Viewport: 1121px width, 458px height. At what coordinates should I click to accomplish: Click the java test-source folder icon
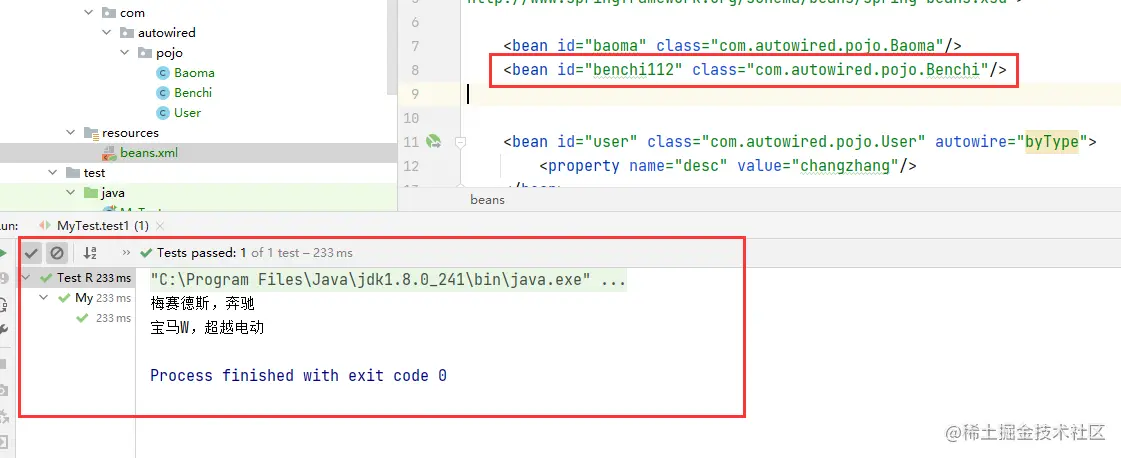(91, 193)
